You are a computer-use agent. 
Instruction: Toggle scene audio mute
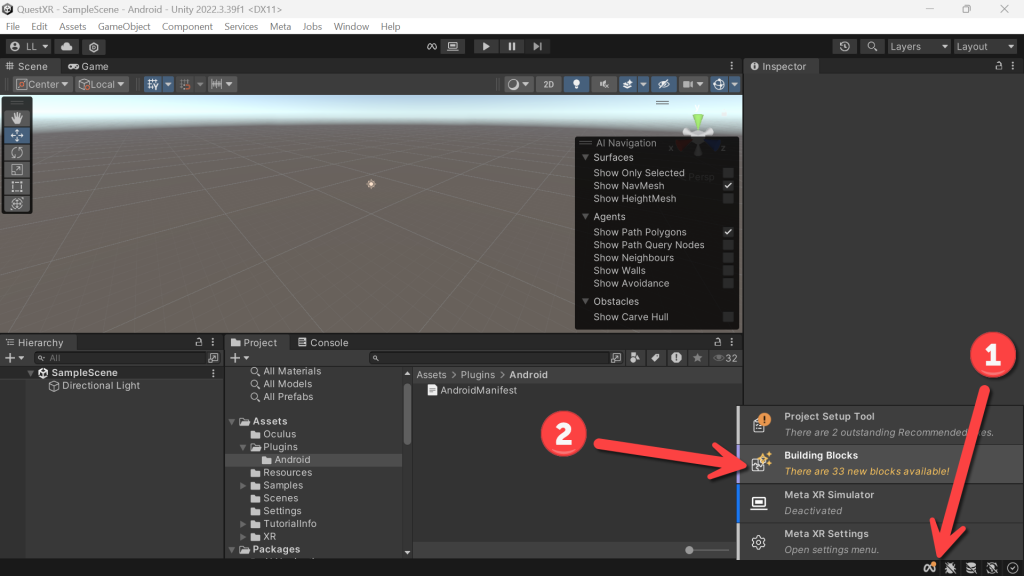coord(604,84)
